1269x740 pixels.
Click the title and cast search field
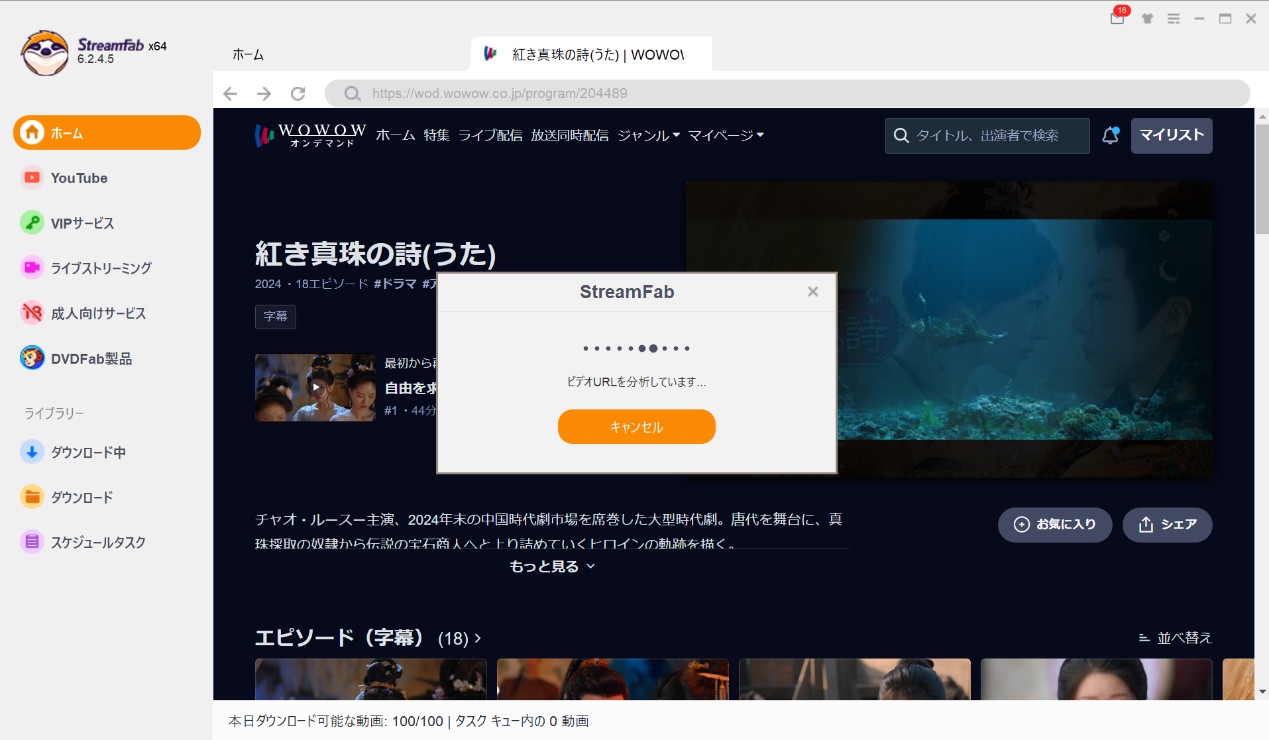(x=987, y=135)
